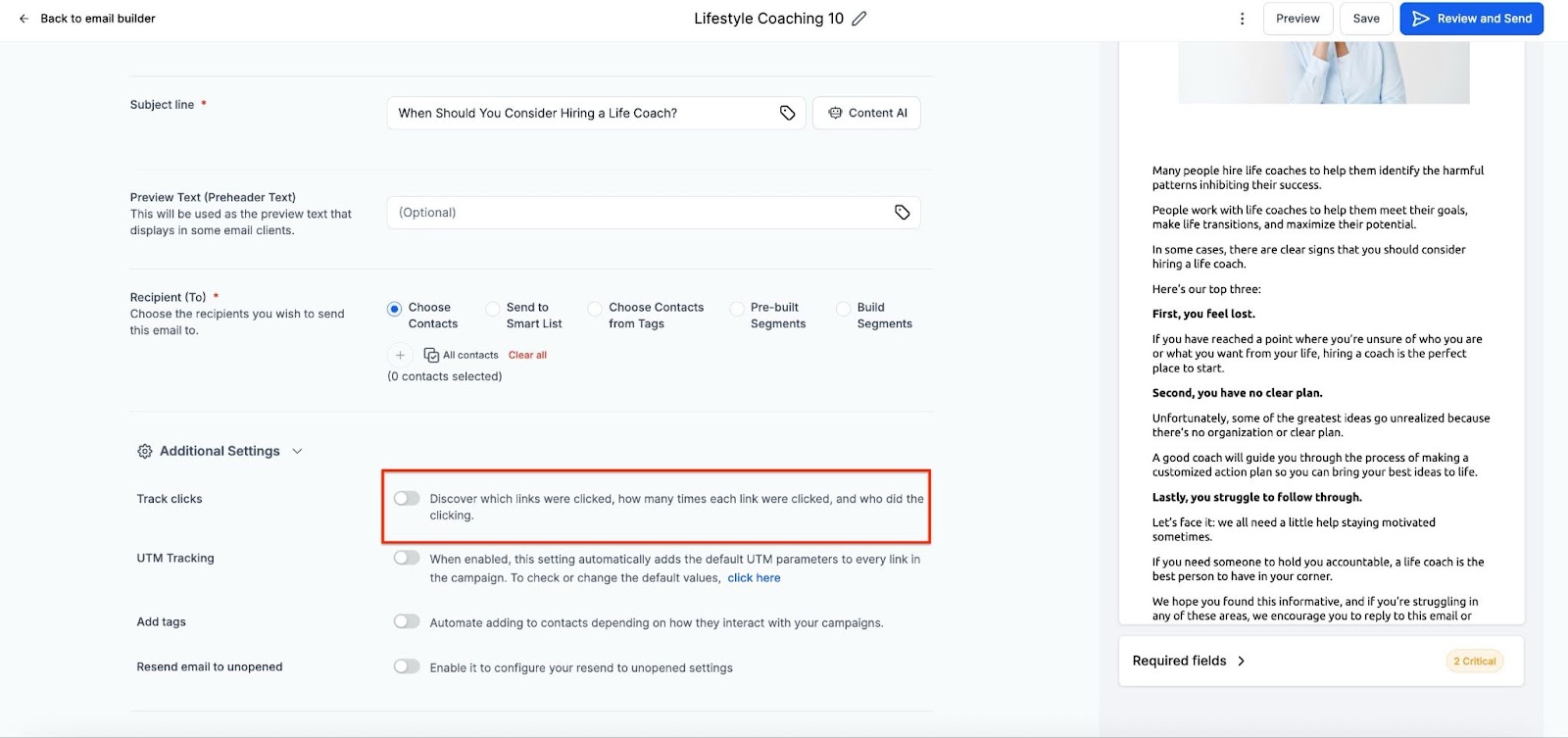This screenshot has height=738, width=1568.
Task: Click the Additional Settings gear icon
Action: (x=145, y=451)
